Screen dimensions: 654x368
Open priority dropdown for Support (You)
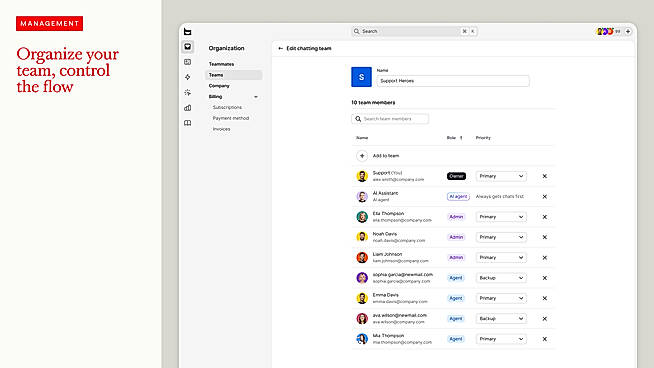501,176
